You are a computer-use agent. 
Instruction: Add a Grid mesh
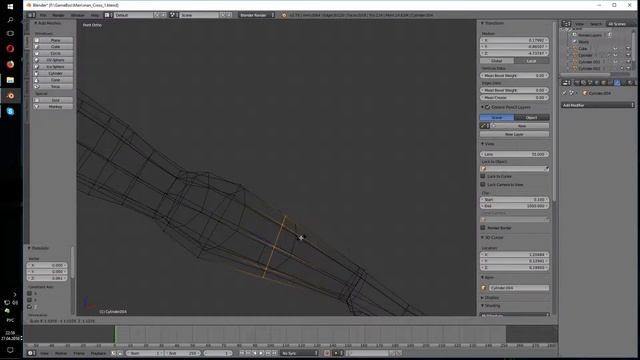pos(53,100)
